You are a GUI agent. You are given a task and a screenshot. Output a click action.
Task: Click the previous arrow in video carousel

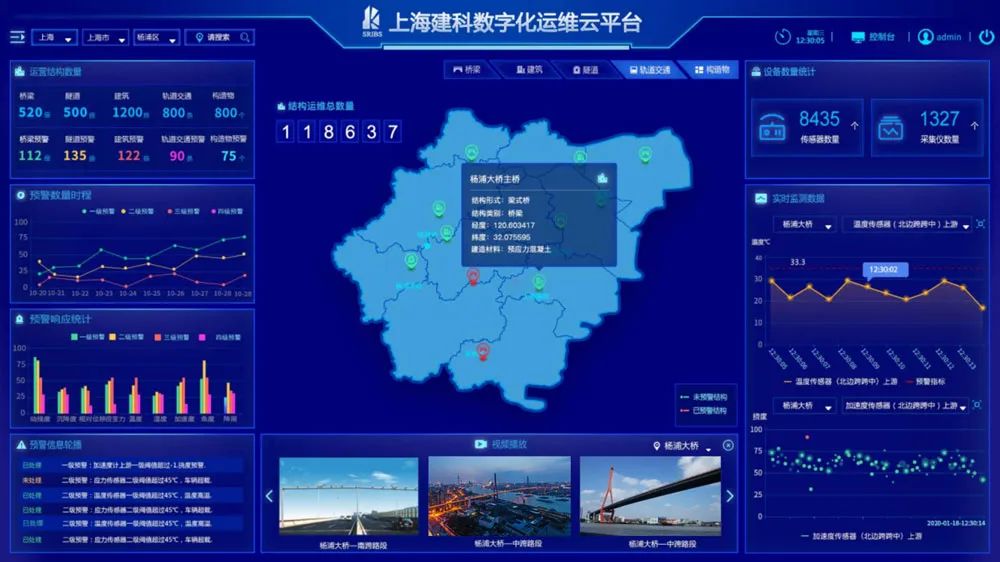(x=269, y=496)
